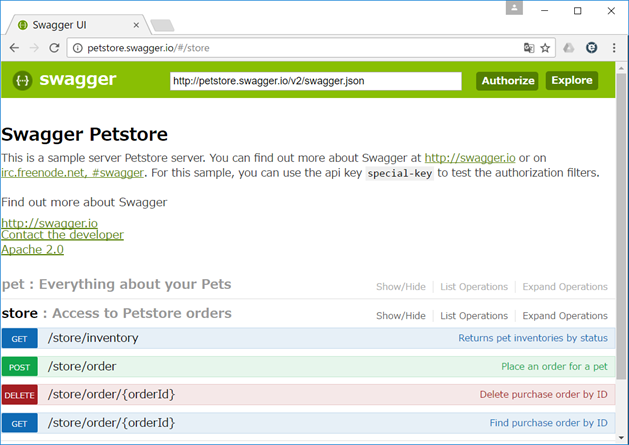Minimize the Chrome window
Viewport: 629px width, 445px height.
click(544, 10)
